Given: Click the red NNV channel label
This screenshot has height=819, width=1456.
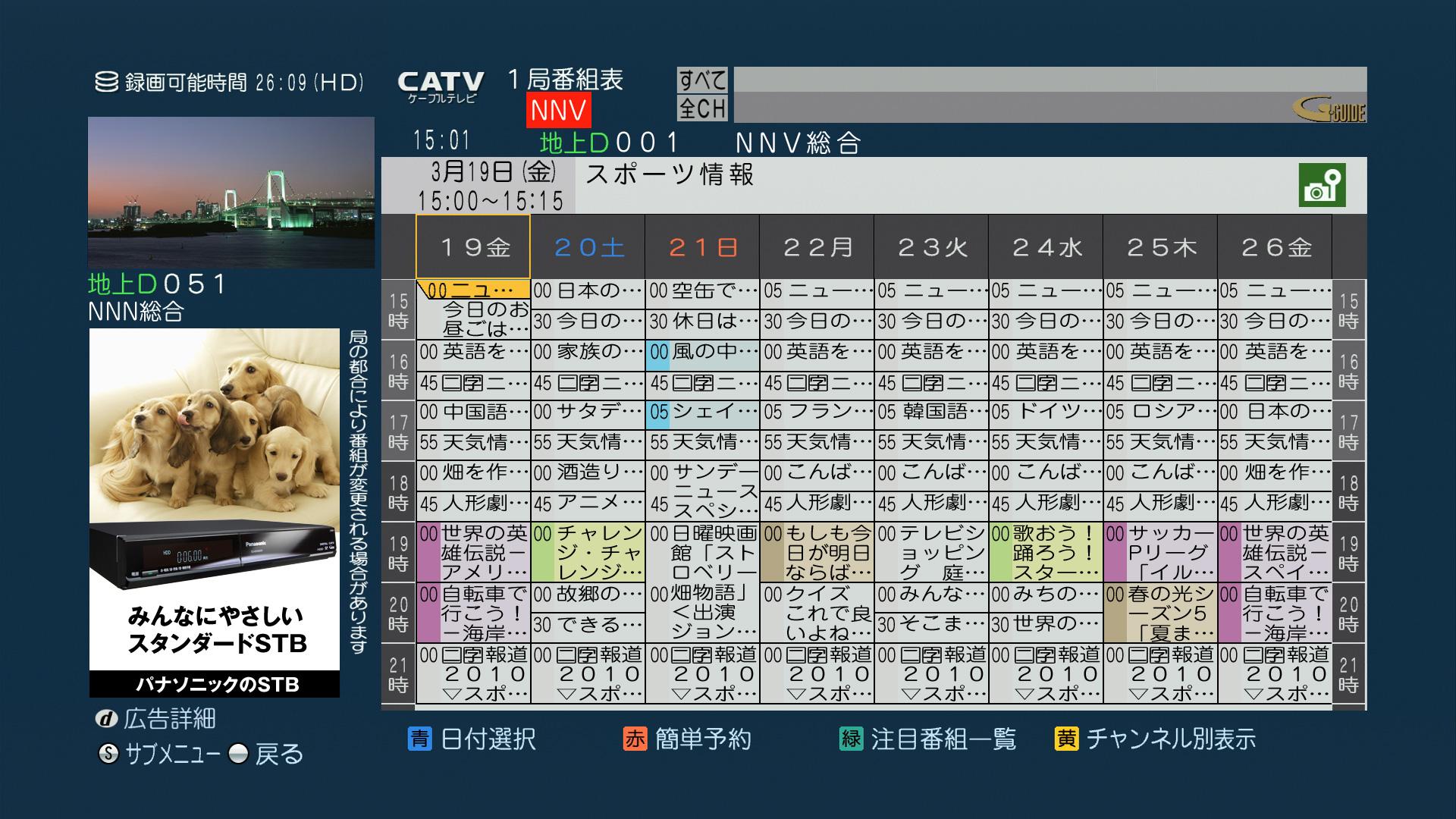Looking at the screenshot, I should click(558, 111).
